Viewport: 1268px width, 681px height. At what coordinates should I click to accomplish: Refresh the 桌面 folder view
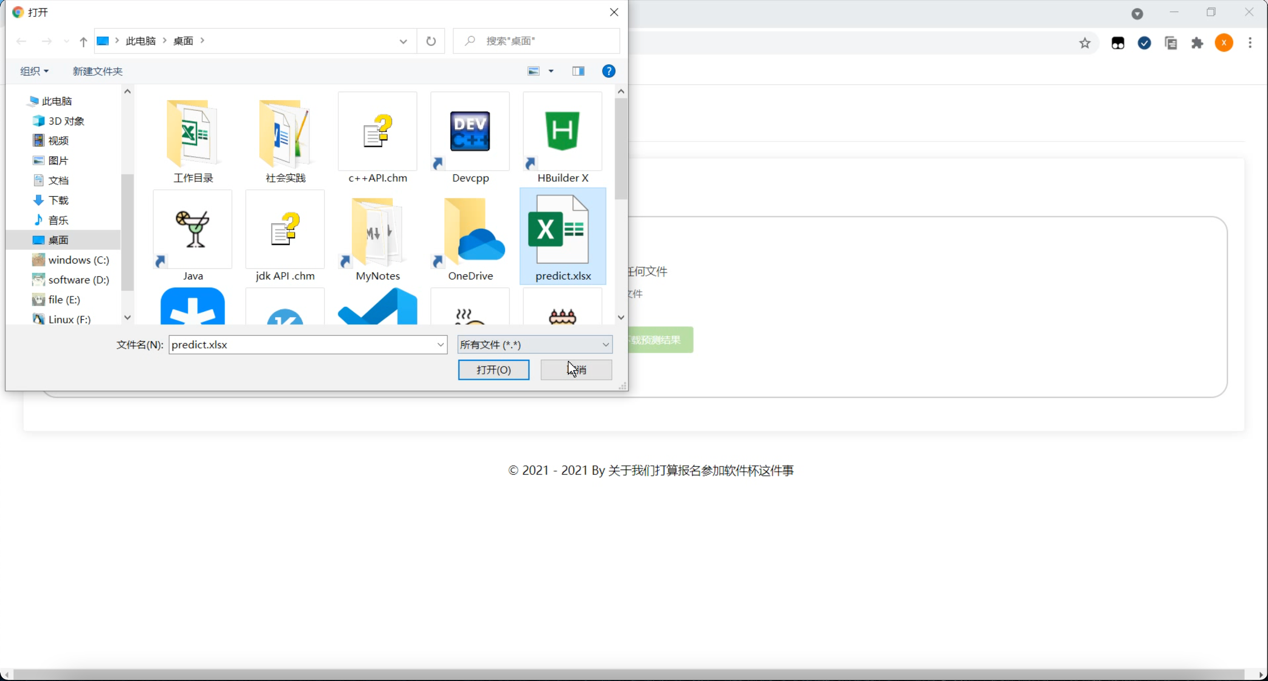tap(431, 41)
